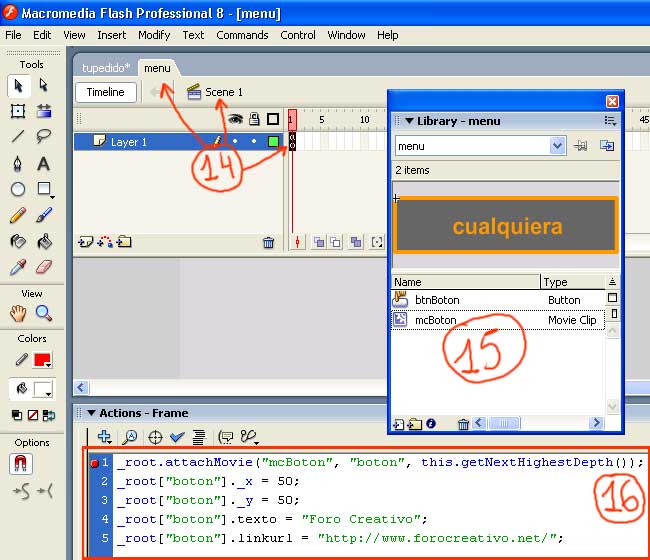
Task: Select the Oval tool
Action: click(18, 189)
